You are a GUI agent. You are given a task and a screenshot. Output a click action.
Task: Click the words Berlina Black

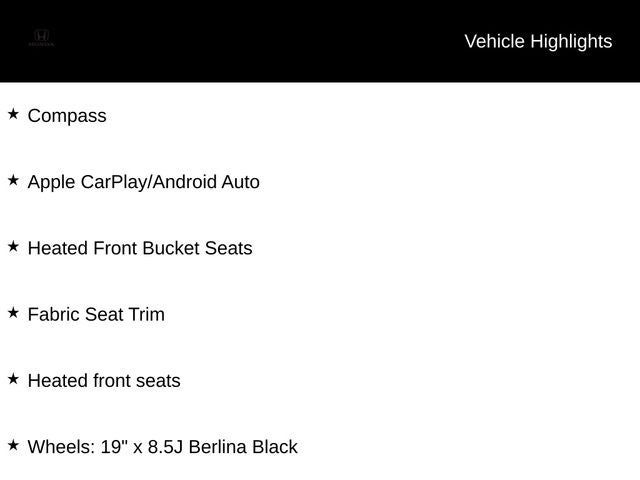click(x=243, y=447)
